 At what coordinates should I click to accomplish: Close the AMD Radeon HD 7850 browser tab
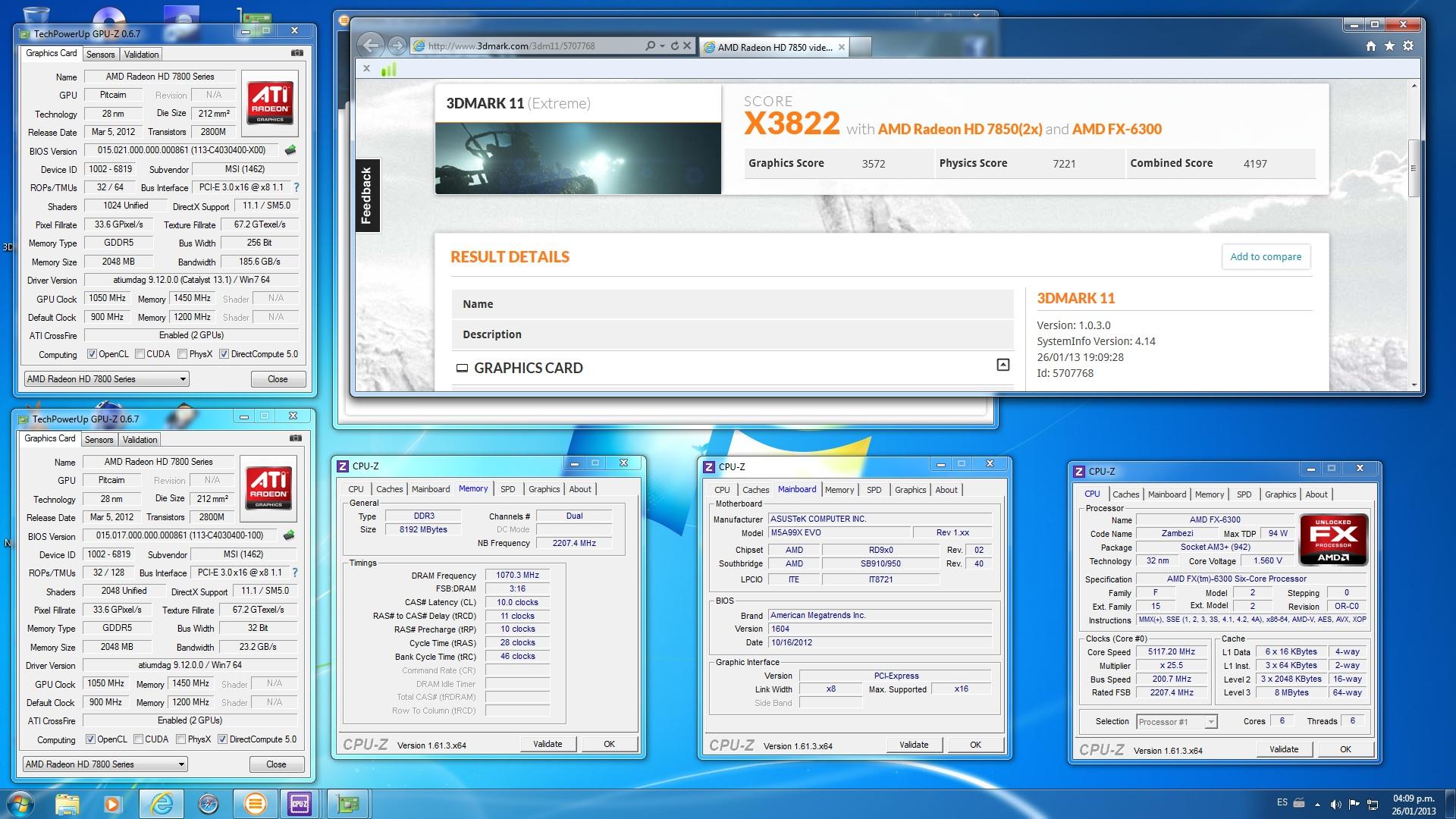841,47
